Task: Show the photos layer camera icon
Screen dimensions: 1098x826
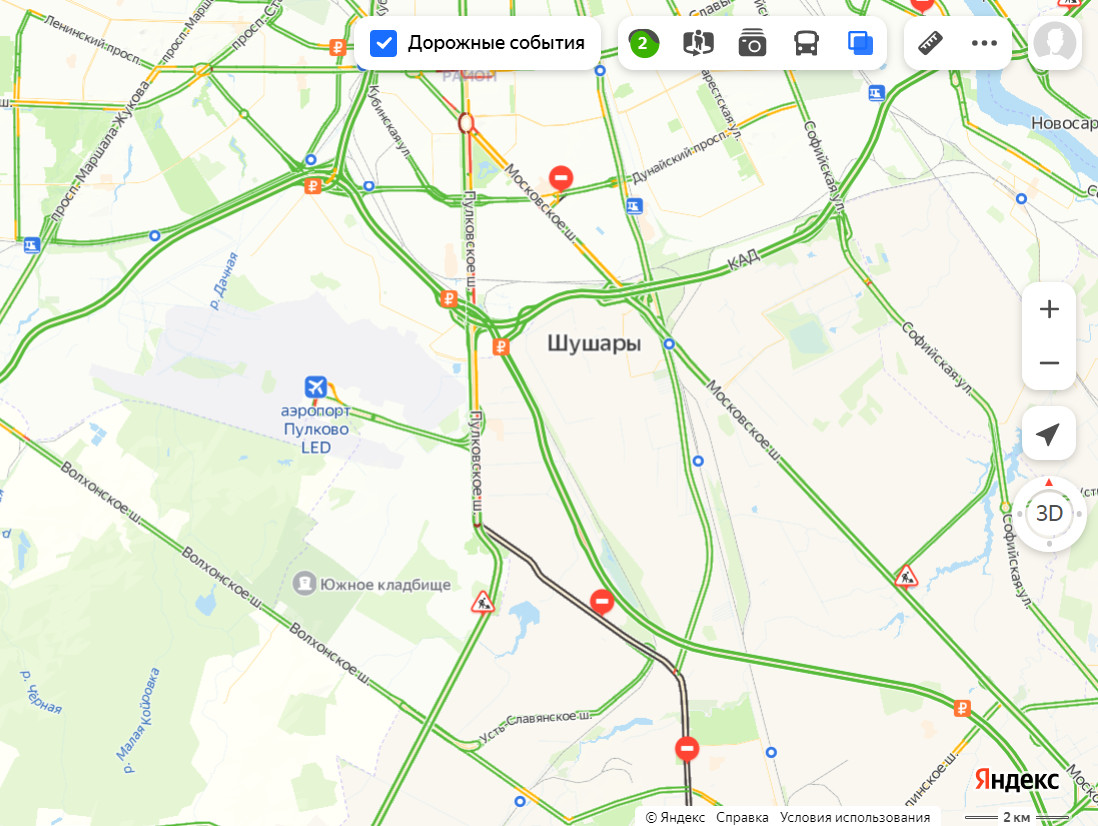Action: coord(752,43)
